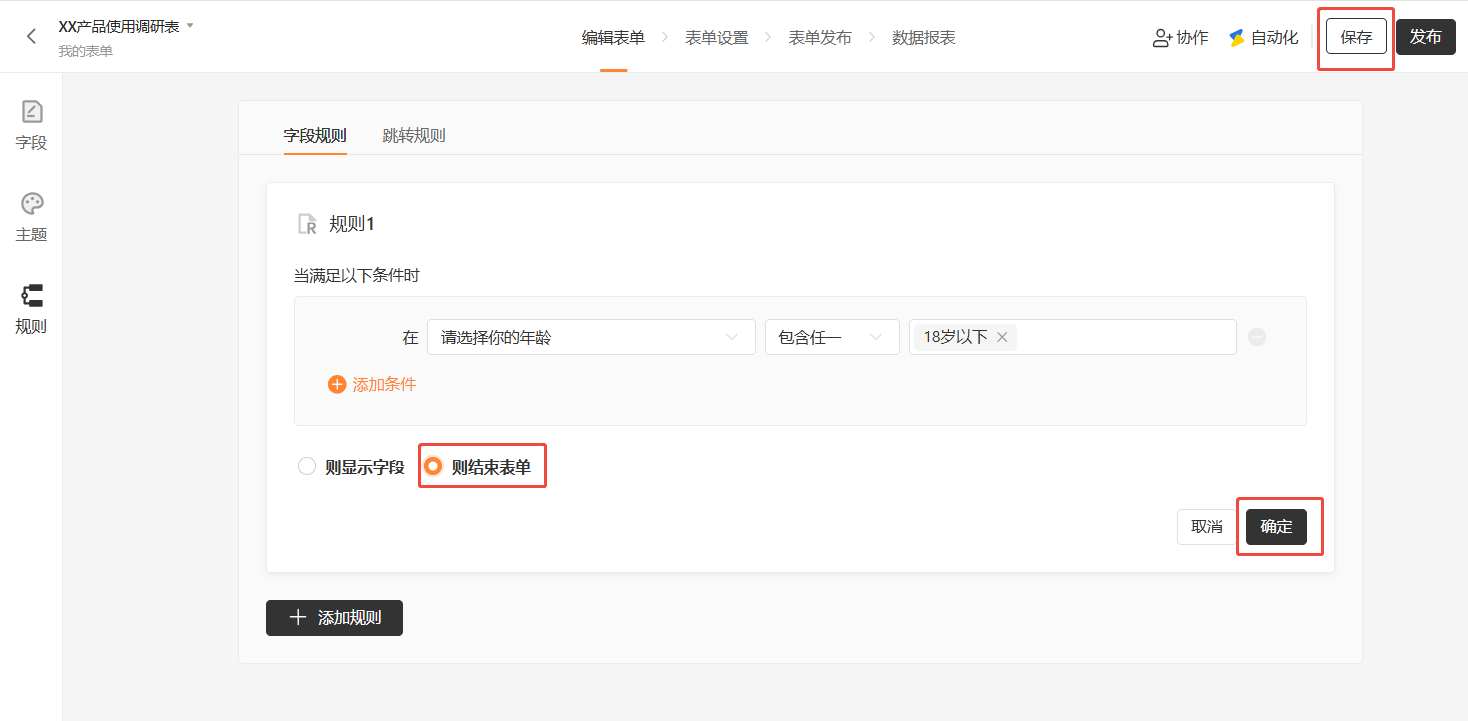
Task: Remove the condition row with minus icon
Action: point(1257,337)
